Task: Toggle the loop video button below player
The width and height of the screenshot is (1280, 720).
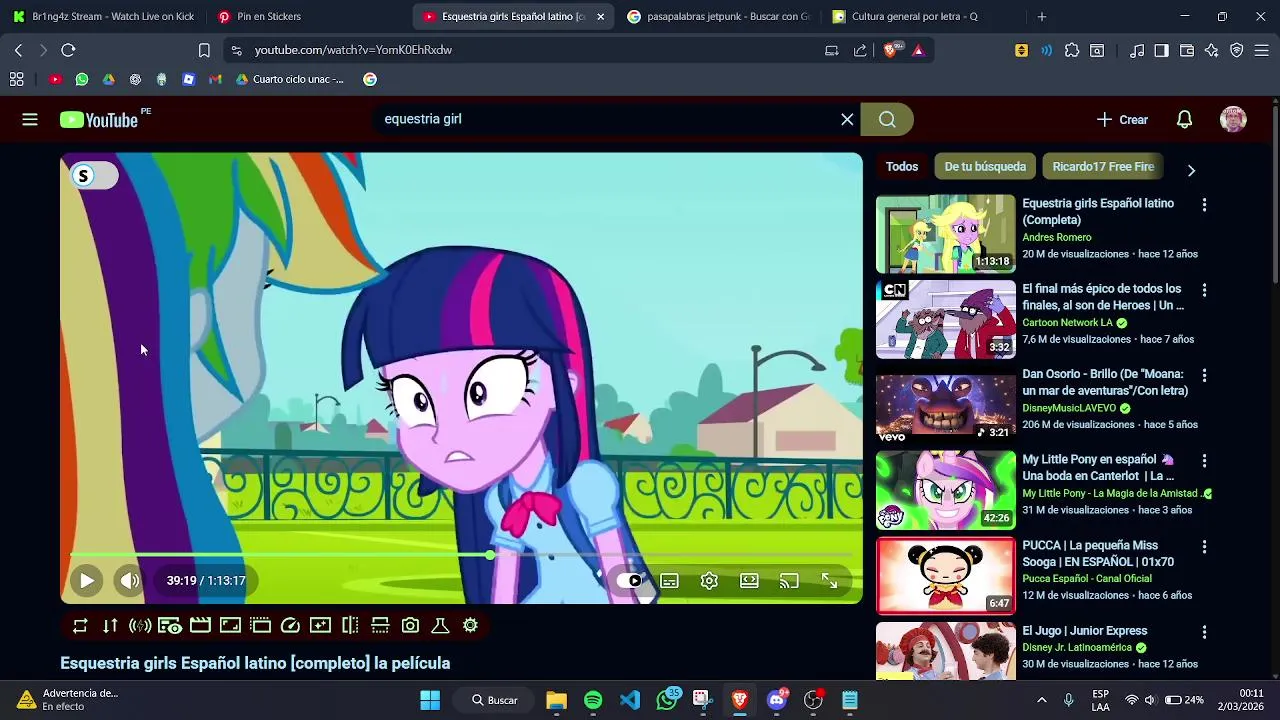Action: click(80, 625)
